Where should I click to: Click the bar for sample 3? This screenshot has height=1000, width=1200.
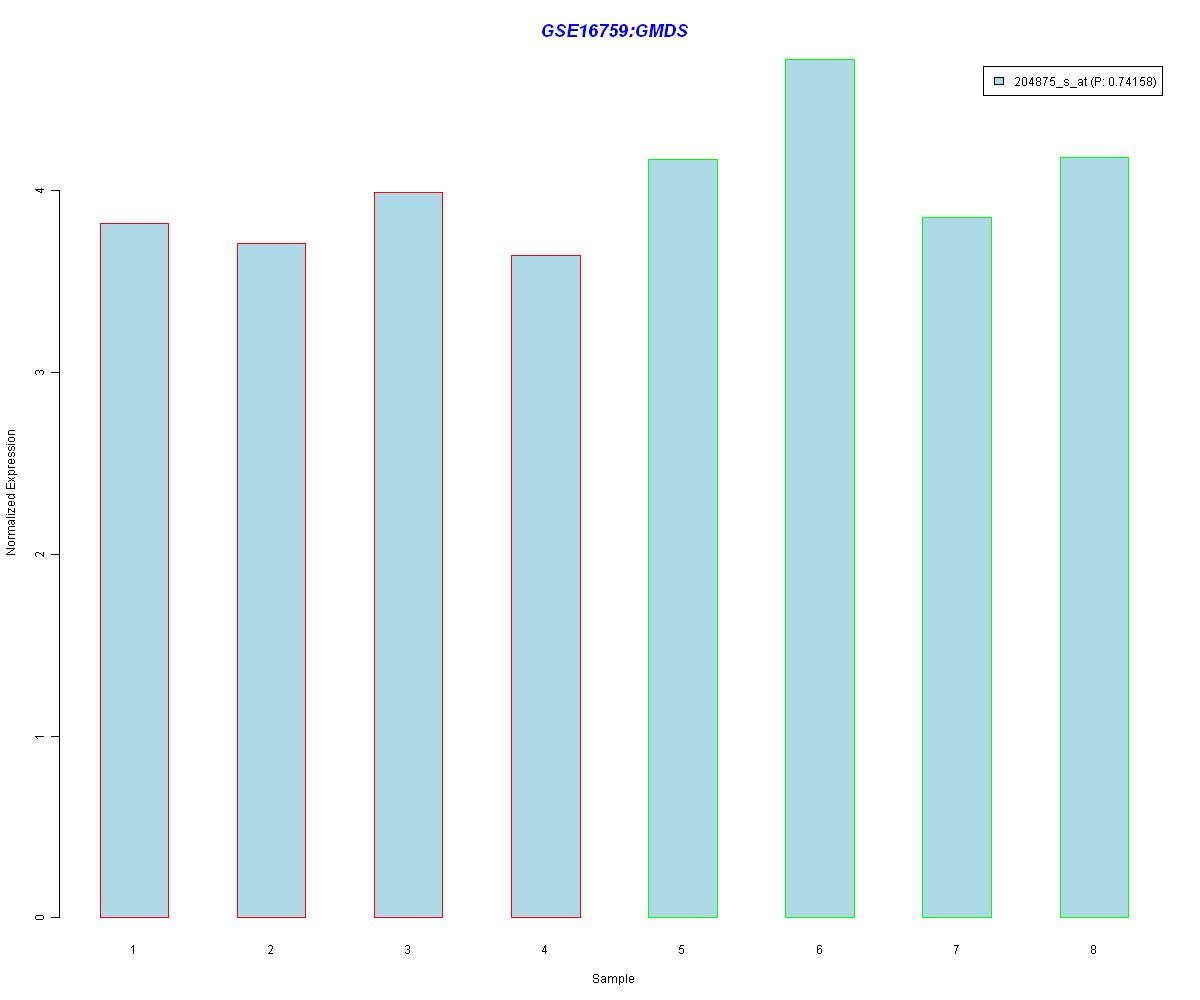pos(408,555)
